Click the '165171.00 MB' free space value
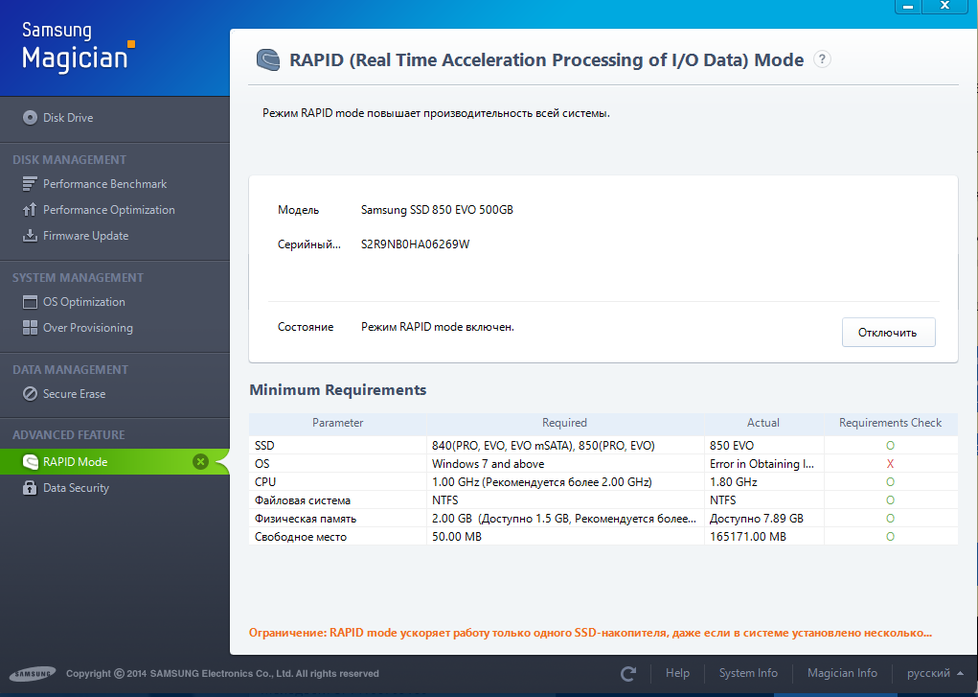Viewport: 978px width, 697px height. coord(748,537)
